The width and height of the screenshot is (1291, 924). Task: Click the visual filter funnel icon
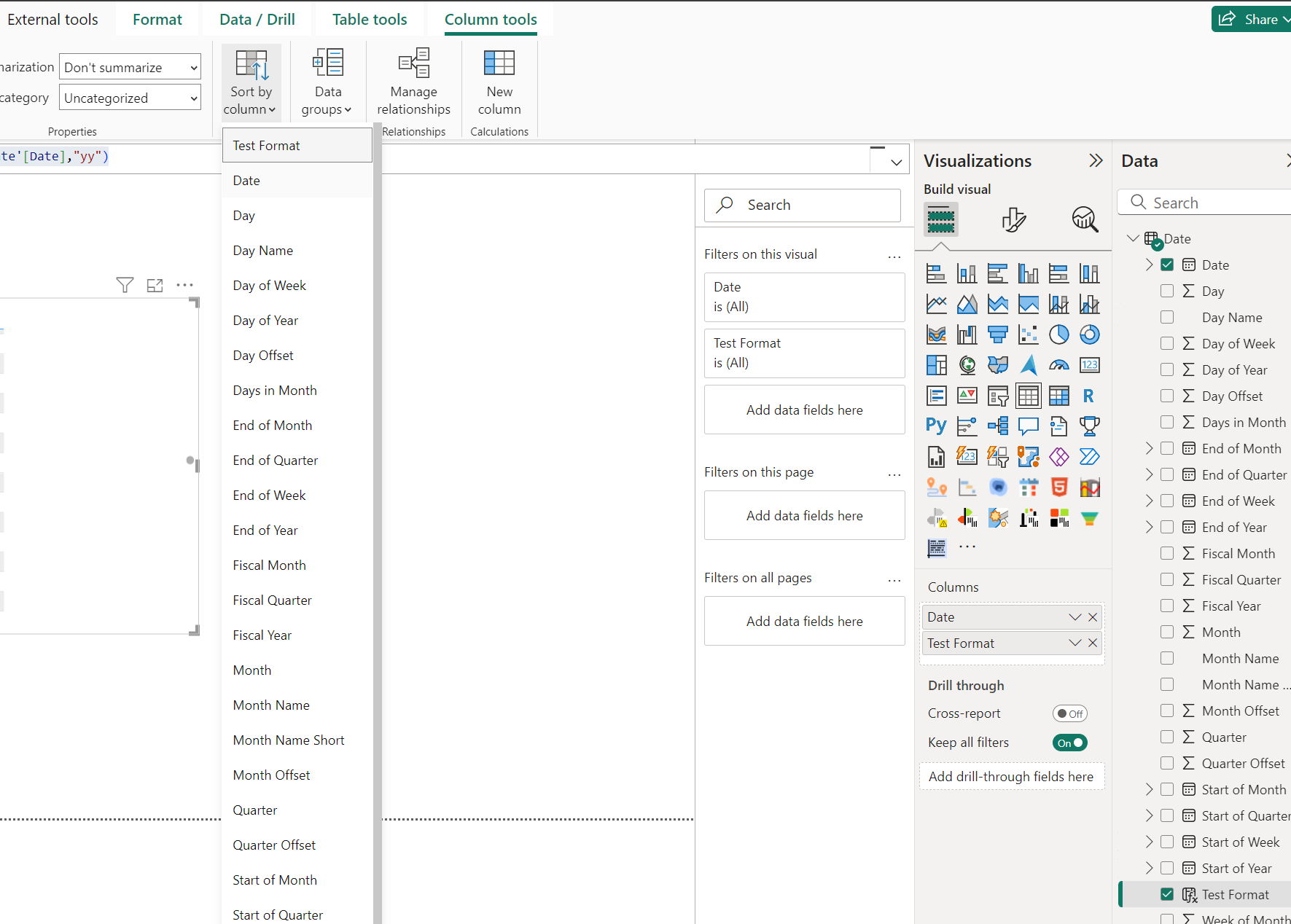pos(125,285)
